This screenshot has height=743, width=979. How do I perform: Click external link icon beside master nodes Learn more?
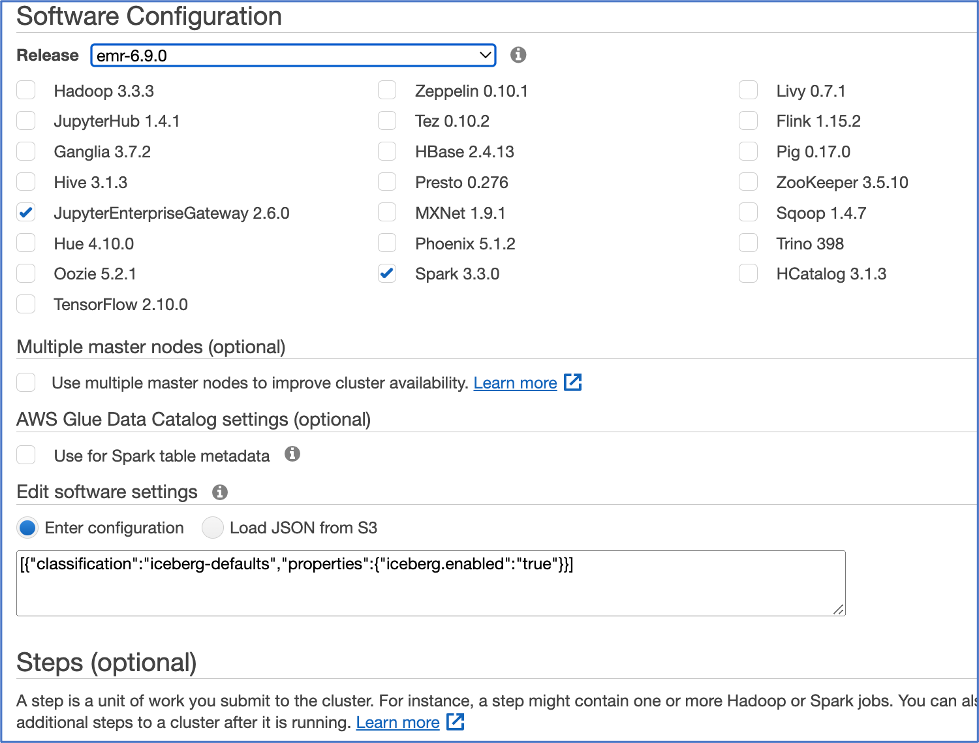573,382
